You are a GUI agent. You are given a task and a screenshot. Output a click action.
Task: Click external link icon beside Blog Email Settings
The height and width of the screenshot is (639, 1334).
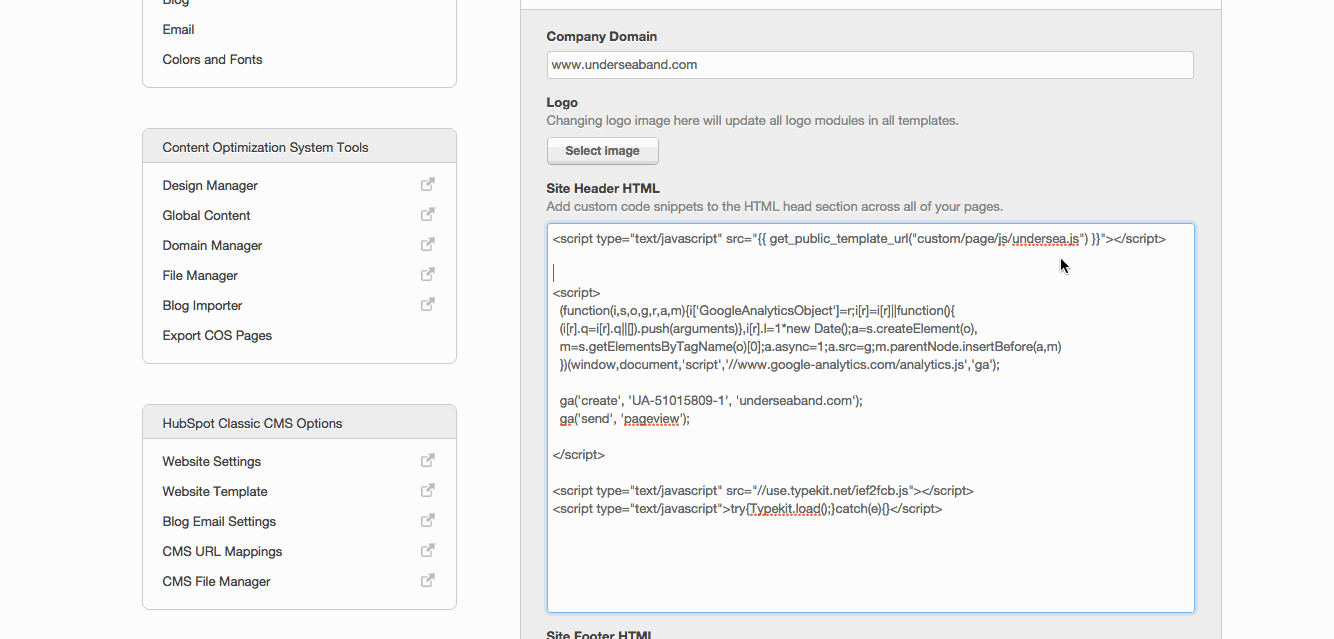click(427, 521)
